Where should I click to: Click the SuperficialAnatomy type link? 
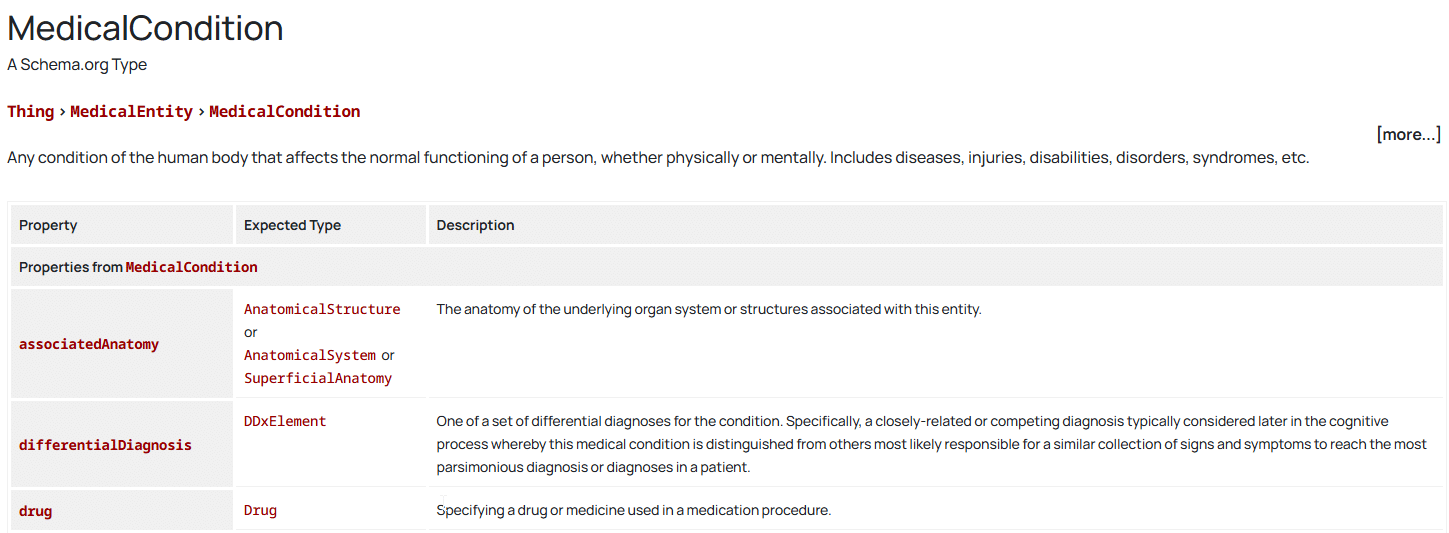(x=318, y=378)
